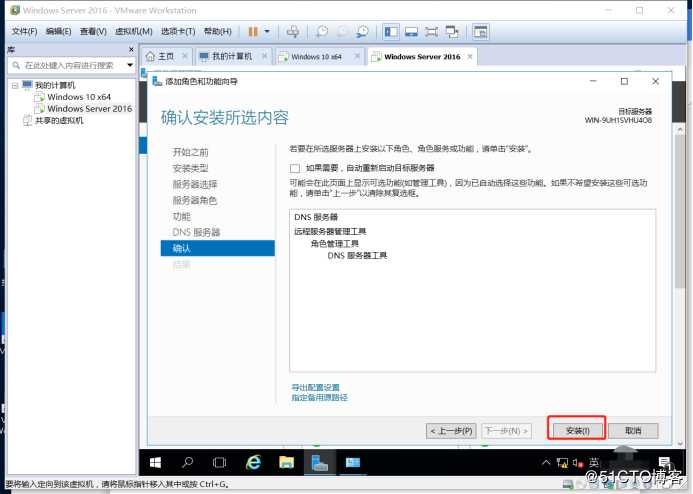Click the 上一步(P) button
The image size is (693, 494).
point(451,431)
